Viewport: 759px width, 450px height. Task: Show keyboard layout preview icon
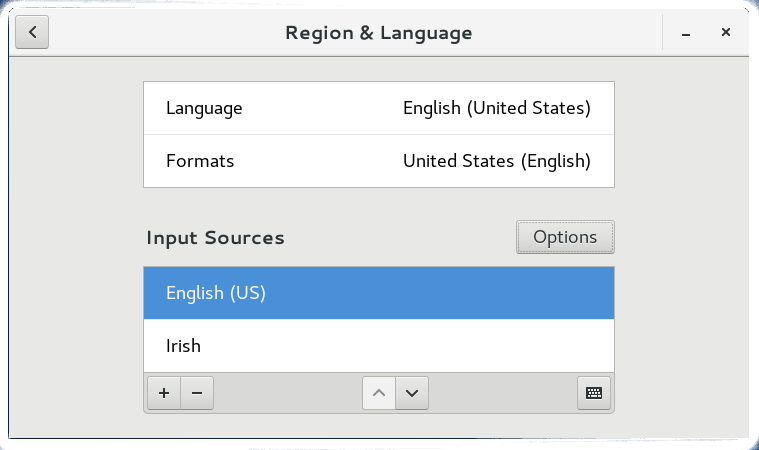click(x=594, y=393)
